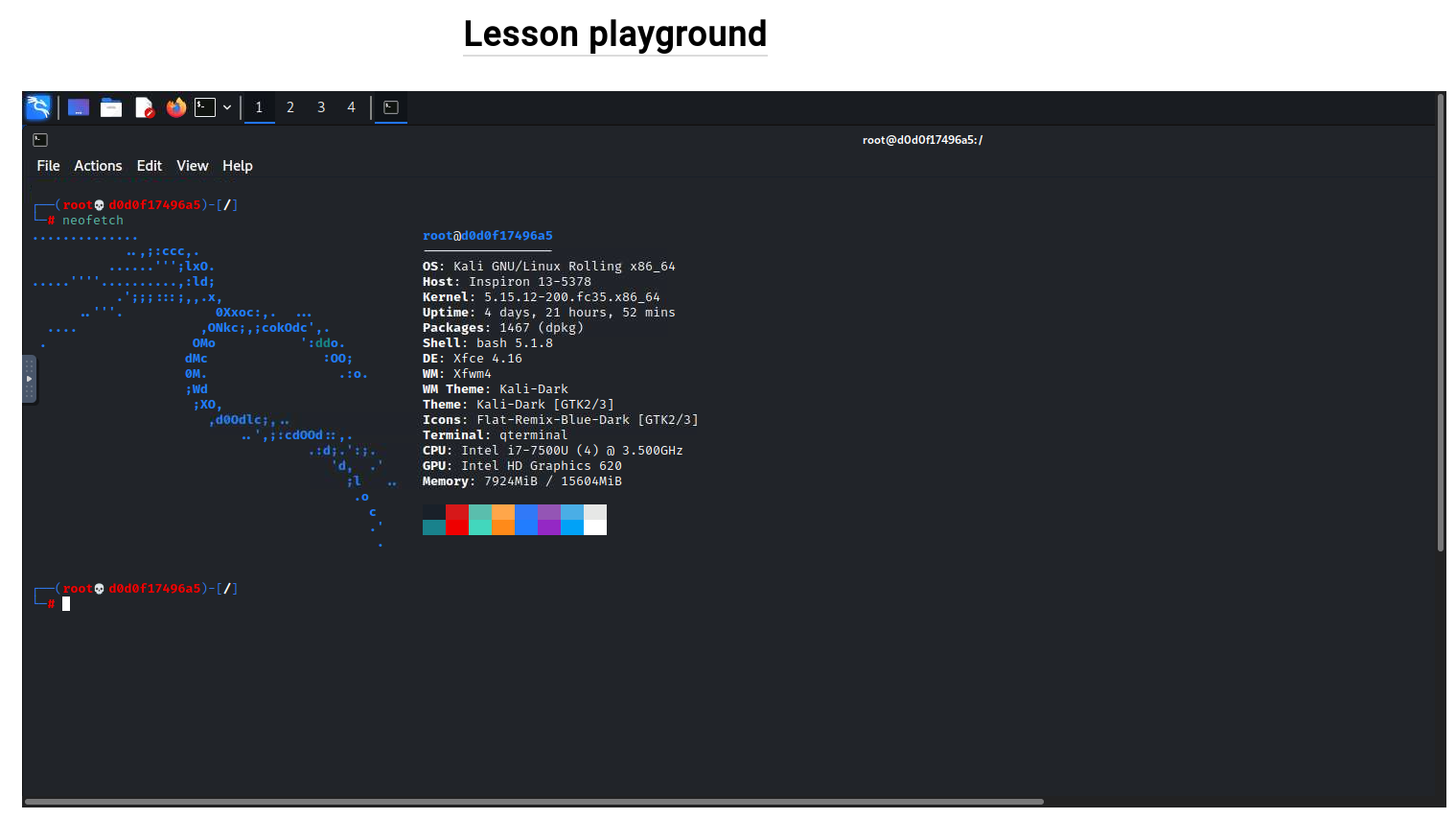The width and height of the screenshot is (1456, 819).
Task: Launch the file manager from the panel
Action: [111, 107]
